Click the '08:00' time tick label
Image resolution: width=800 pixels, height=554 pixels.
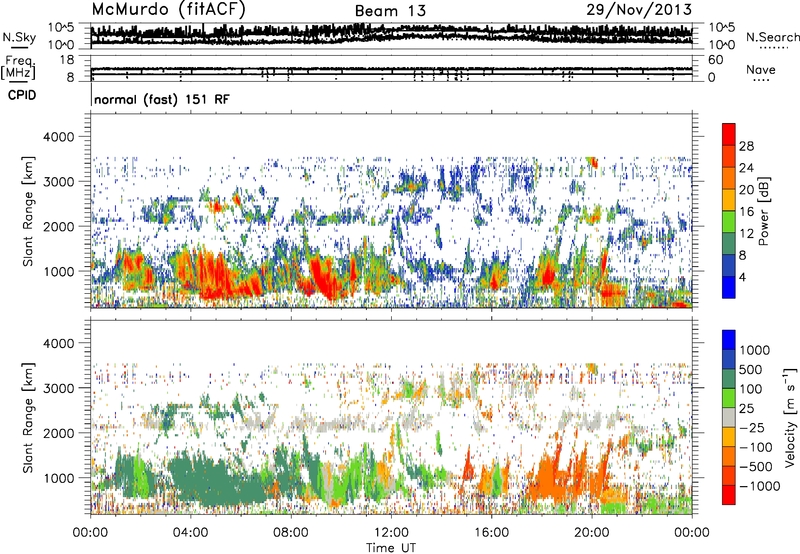tap(291, 533)
